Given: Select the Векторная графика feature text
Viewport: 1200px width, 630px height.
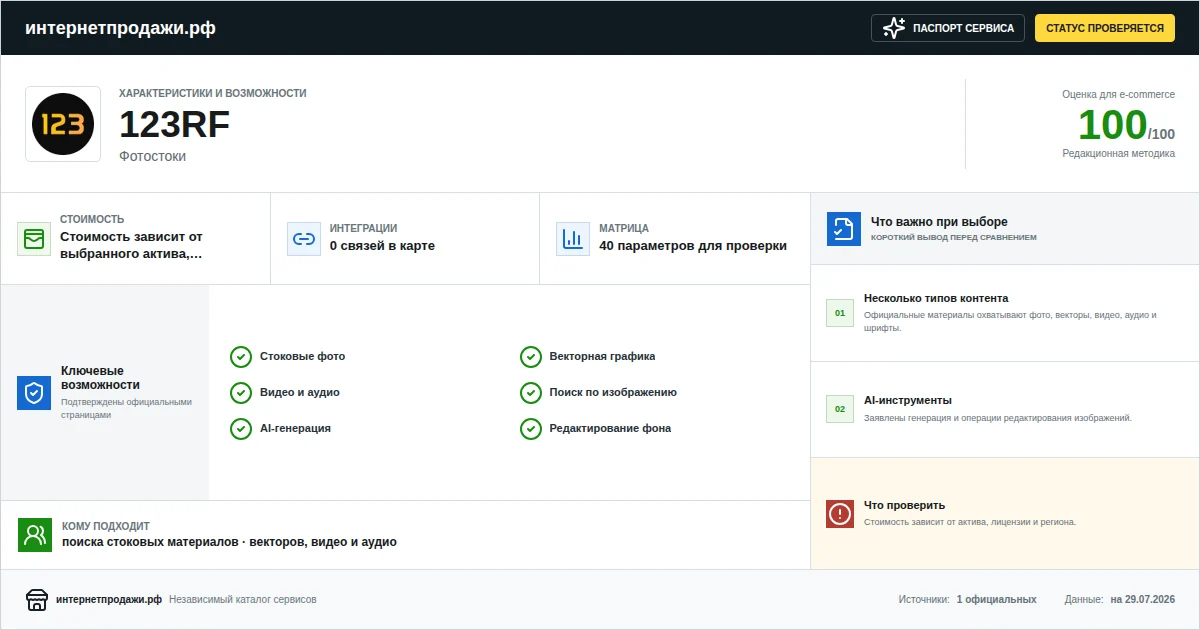Looking at the screenshot, I should 603,357.
